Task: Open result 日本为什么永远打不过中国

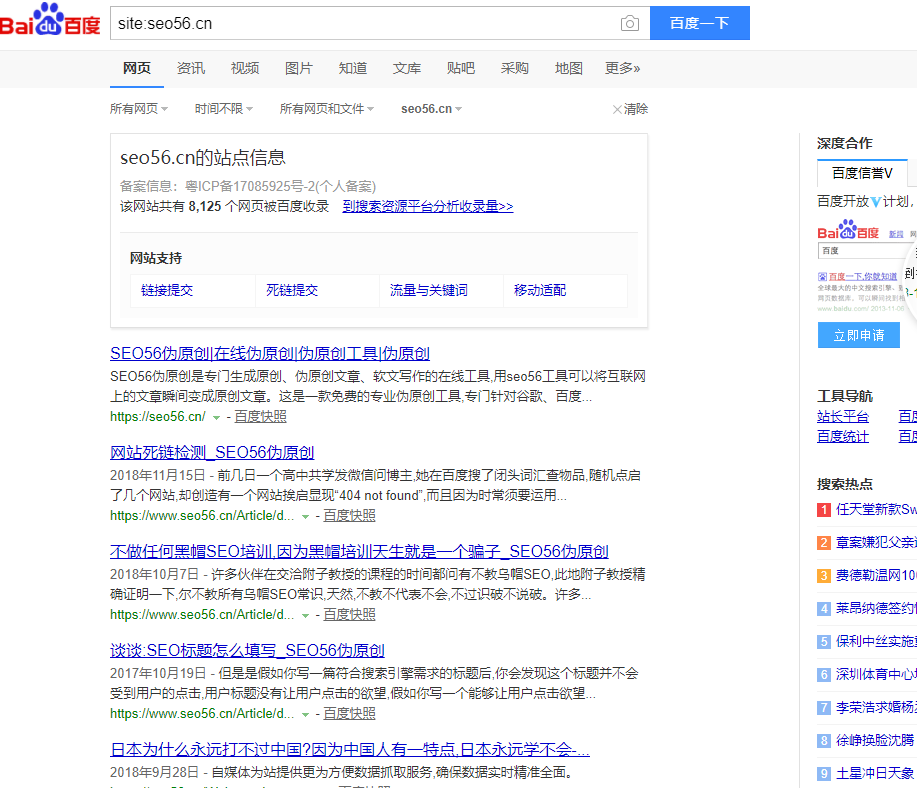Action: click(x=350, y=749)
